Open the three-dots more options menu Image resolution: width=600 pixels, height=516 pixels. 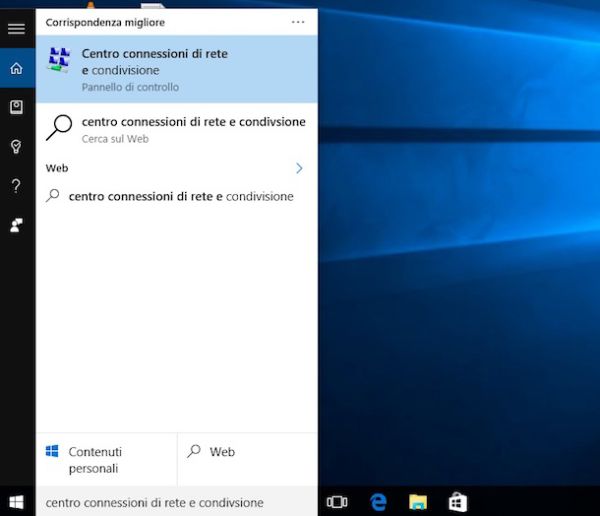298,21
